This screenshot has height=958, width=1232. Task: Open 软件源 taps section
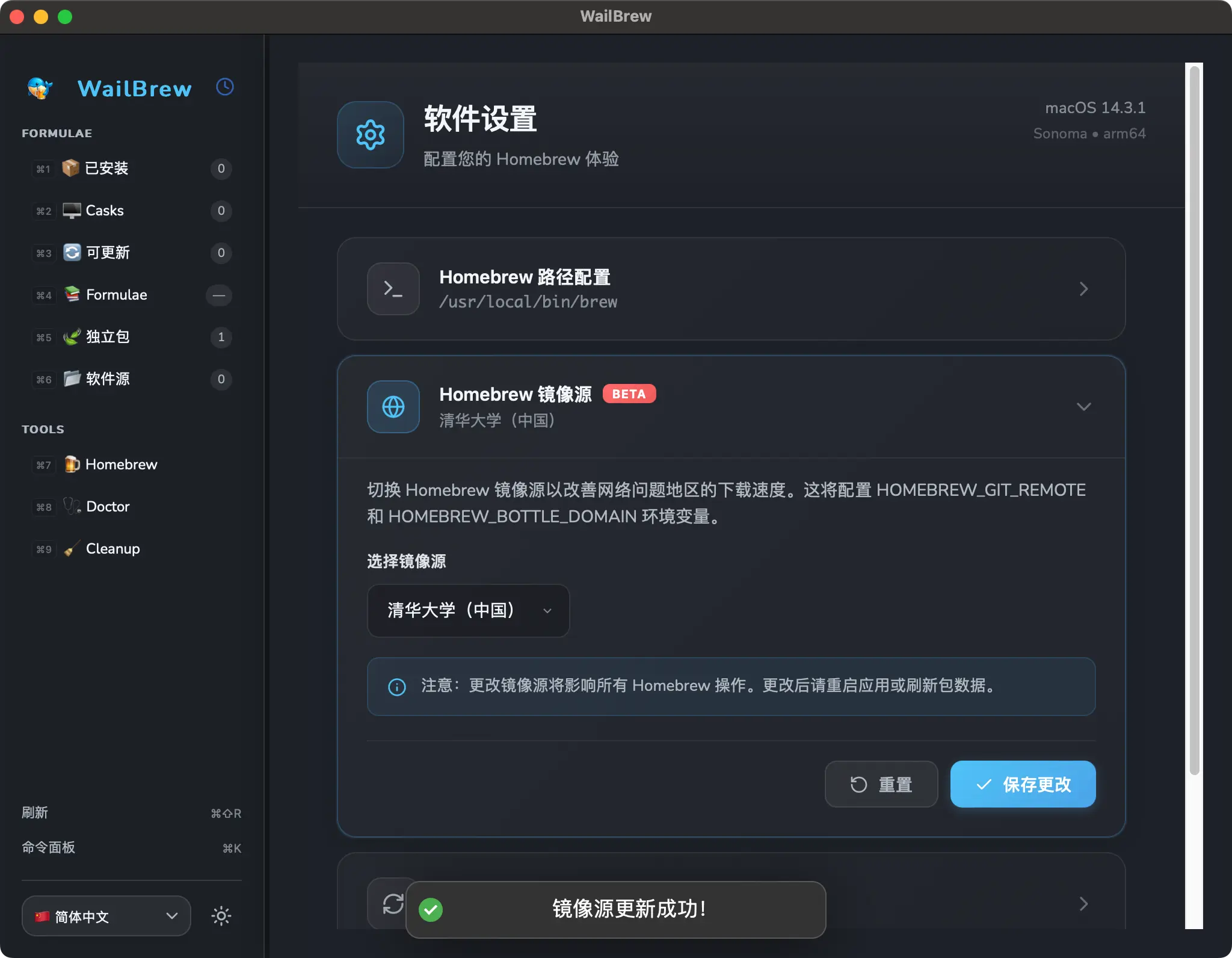click(131, 379)
